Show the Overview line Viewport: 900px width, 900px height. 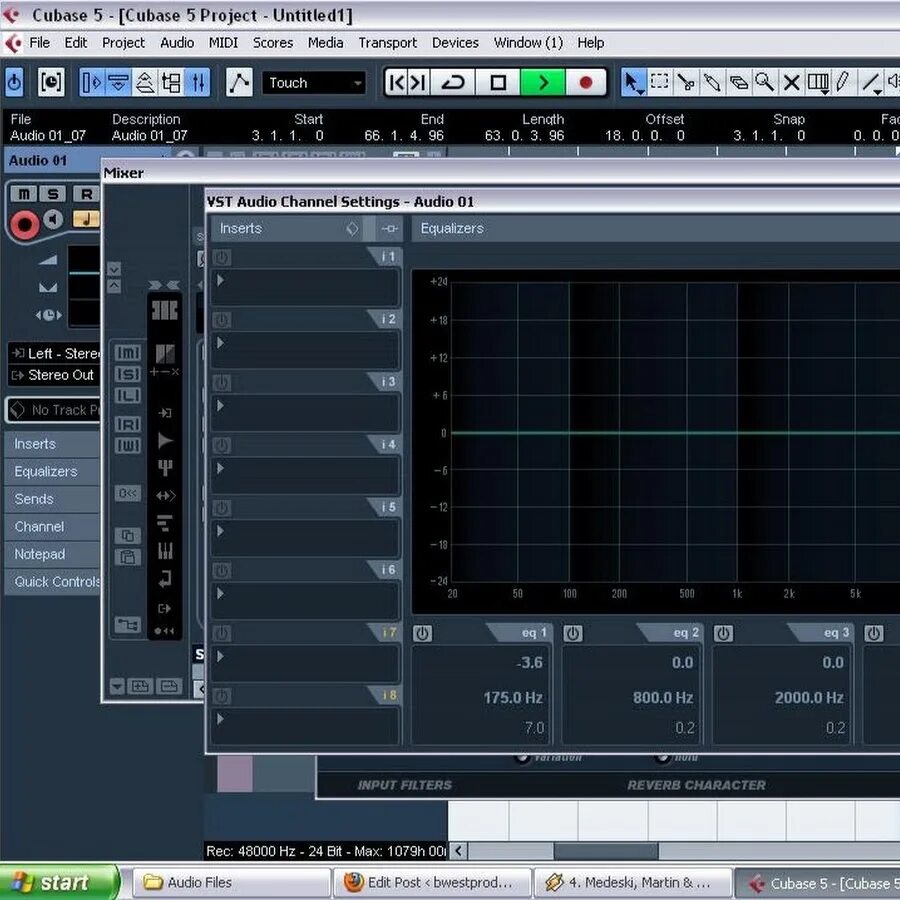[145, 83]
